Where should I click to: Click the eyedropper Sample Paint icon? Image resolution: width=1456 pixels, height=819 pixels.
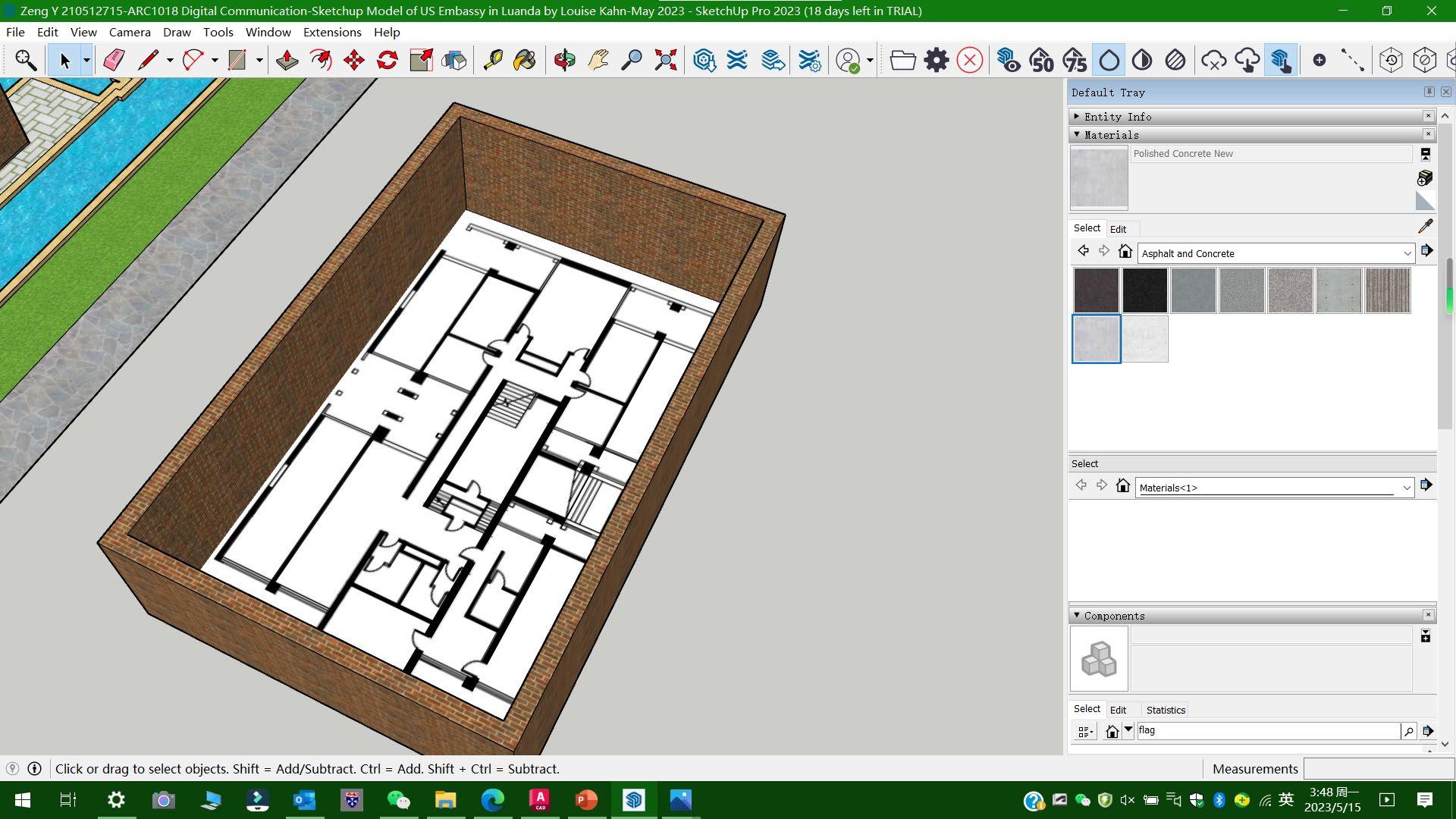1425,226
